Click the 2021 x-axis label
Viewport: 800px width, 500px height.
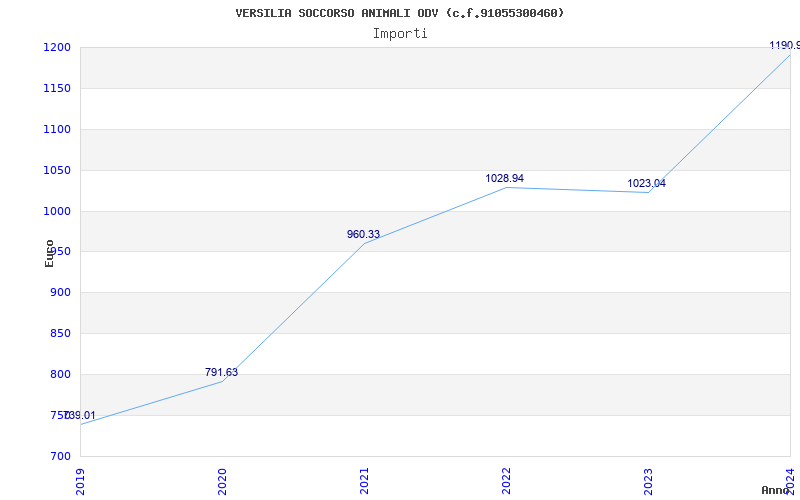pyautogui.click(x=364, y=481)
